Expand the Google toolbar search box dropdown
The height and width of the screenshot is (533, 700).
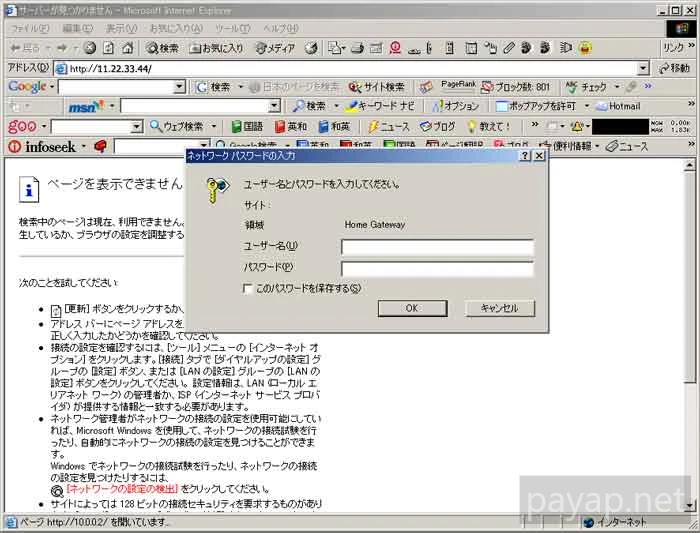point(179,87)
